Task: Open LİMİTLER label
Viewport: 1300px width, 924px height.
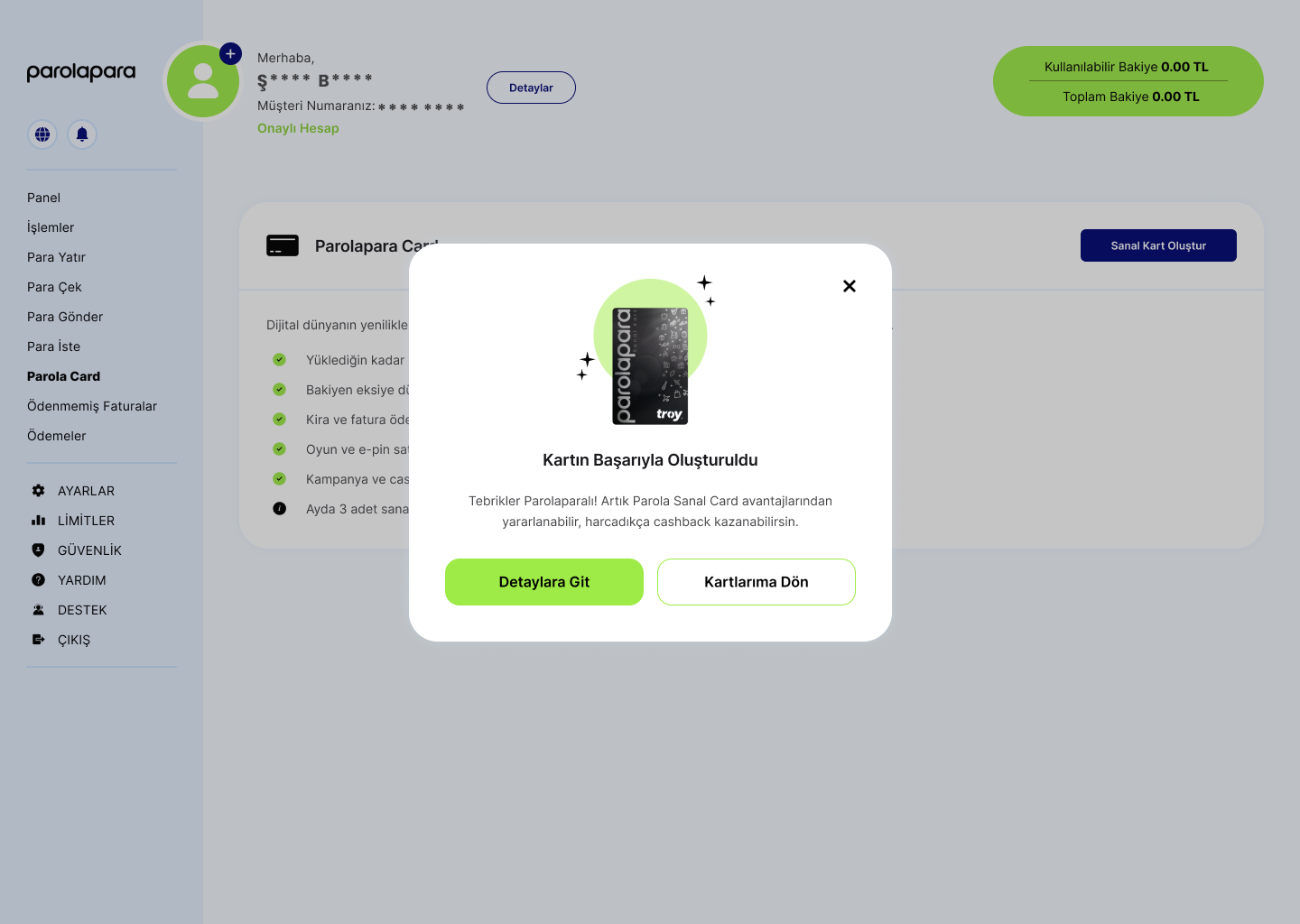Action: coord(87,521)
